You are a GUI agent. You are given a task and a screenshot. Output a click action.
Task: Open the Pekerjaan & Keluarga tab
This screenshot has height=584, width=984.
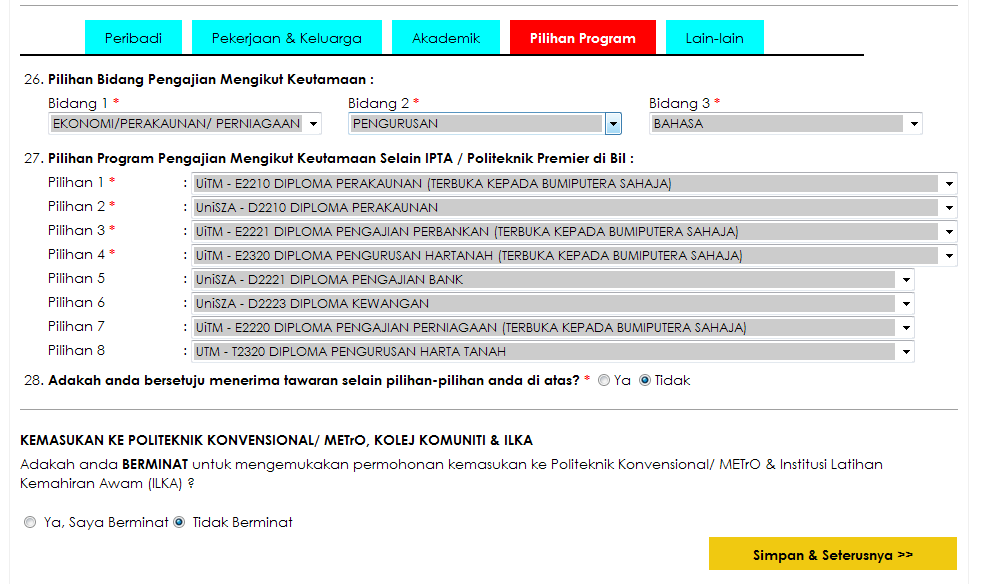tap(287, 38)
